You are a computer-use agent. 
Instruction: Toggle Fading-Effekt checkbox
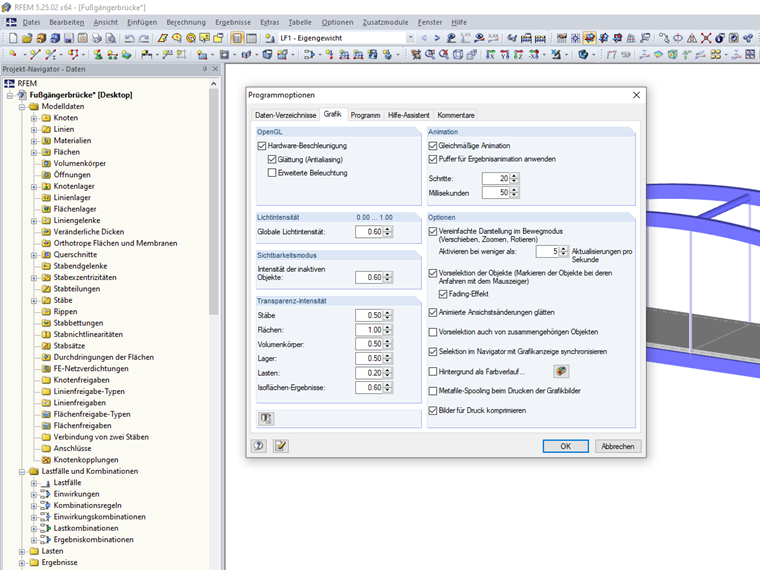[443, 294]
